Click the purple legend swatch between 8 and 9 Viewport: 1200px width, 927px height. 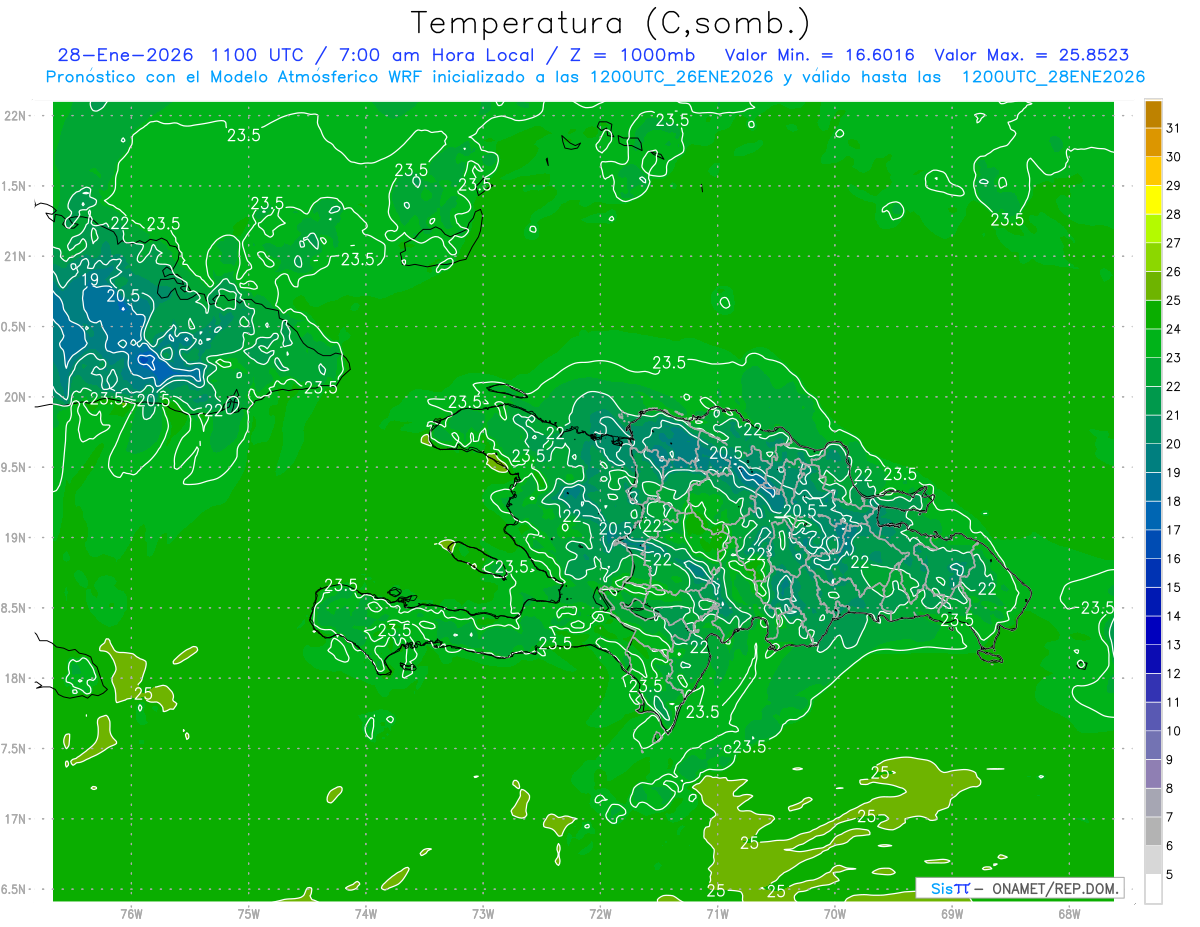[x=1153, y=774]
